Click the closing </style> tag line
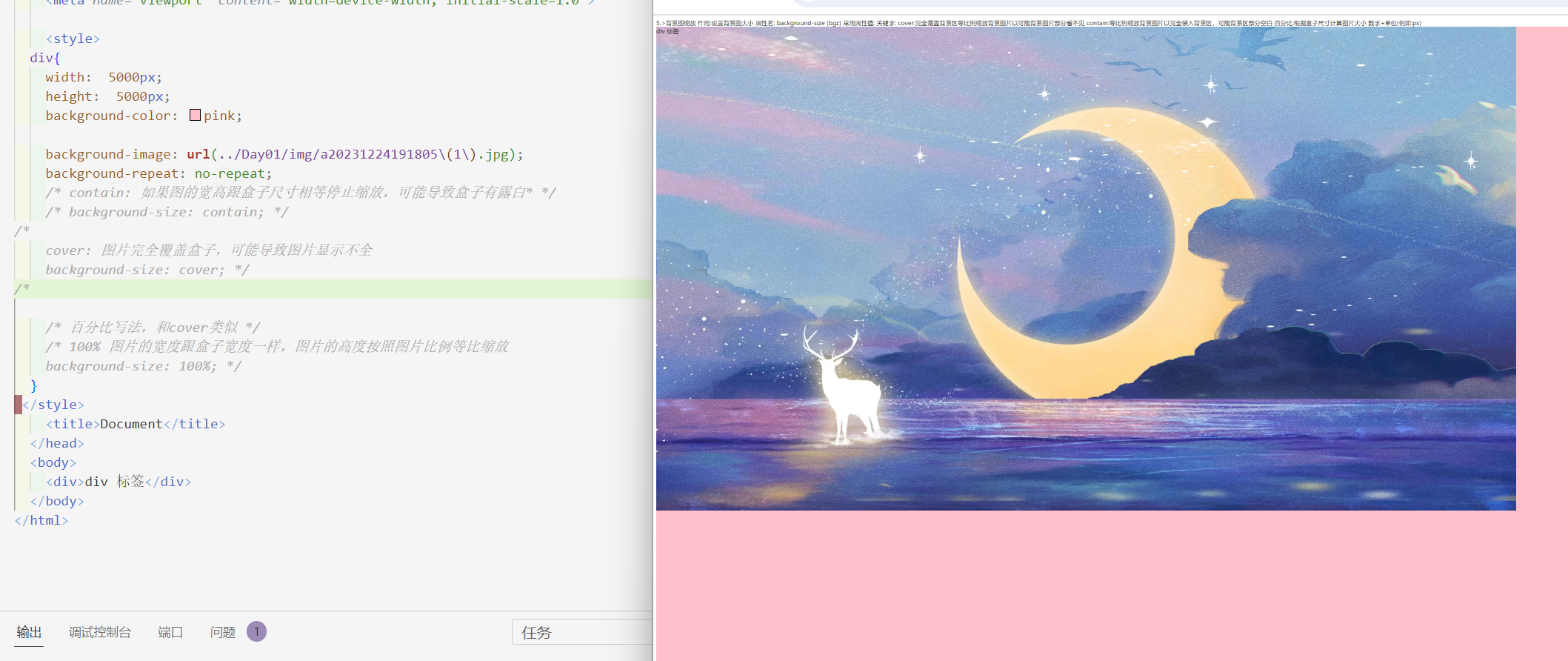1568x661 pixels. (x=53, y=405)
